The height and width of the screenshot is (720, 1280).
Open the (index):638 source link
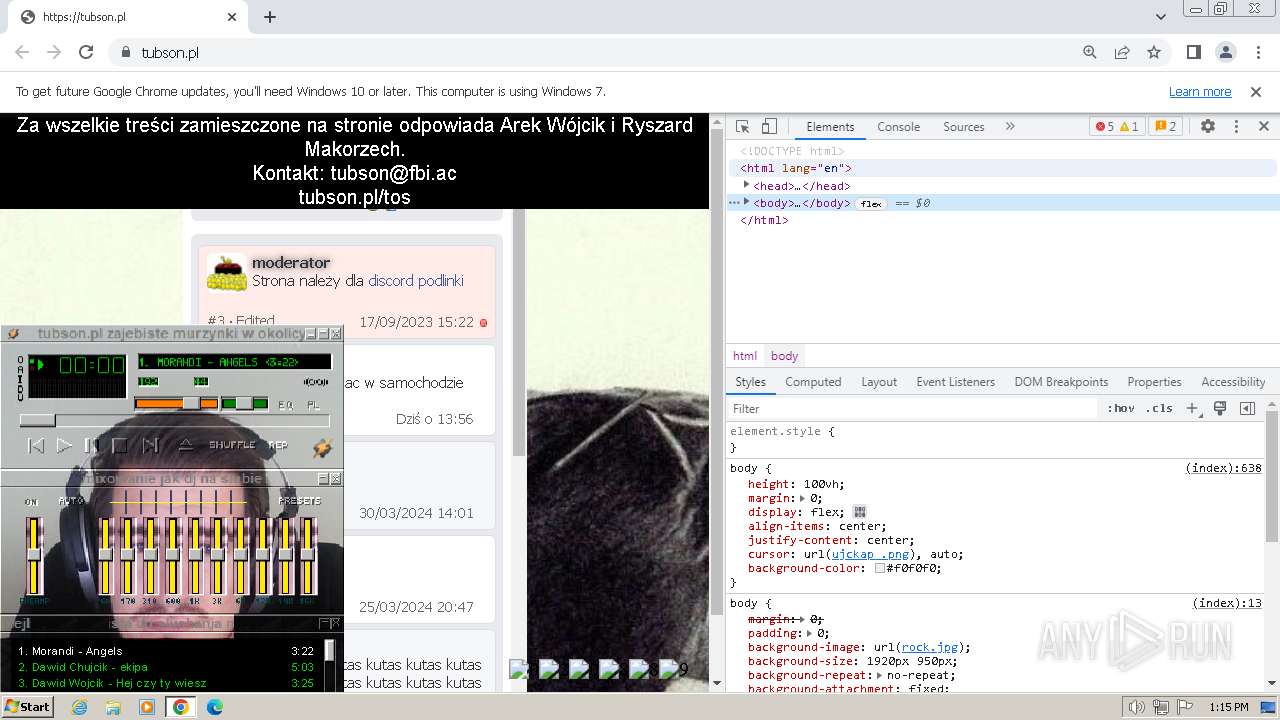coord(1224,468)
